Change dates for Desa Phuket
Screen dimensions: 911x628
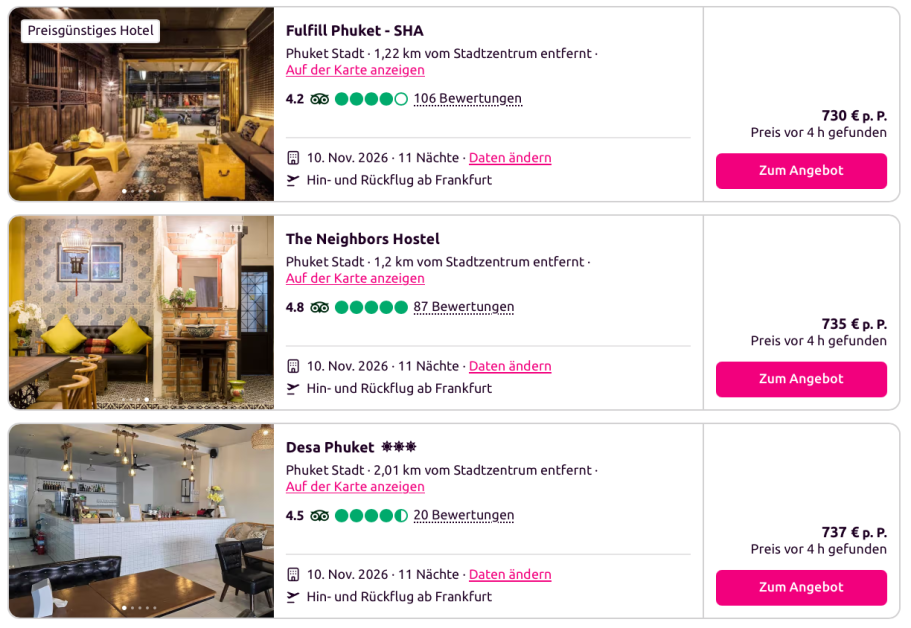[x=510, y=575]
